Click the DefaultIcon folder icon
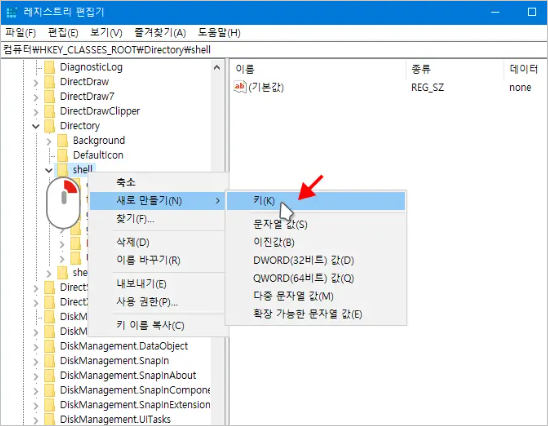Viewport: 548px width, 426px height. (63, 155)
